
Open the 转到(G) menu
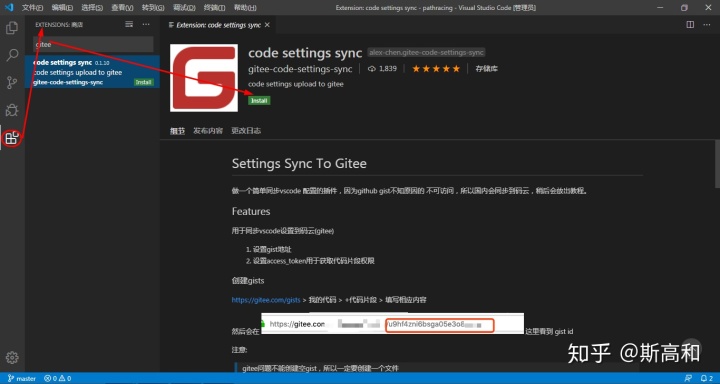(x=153, y=8)
